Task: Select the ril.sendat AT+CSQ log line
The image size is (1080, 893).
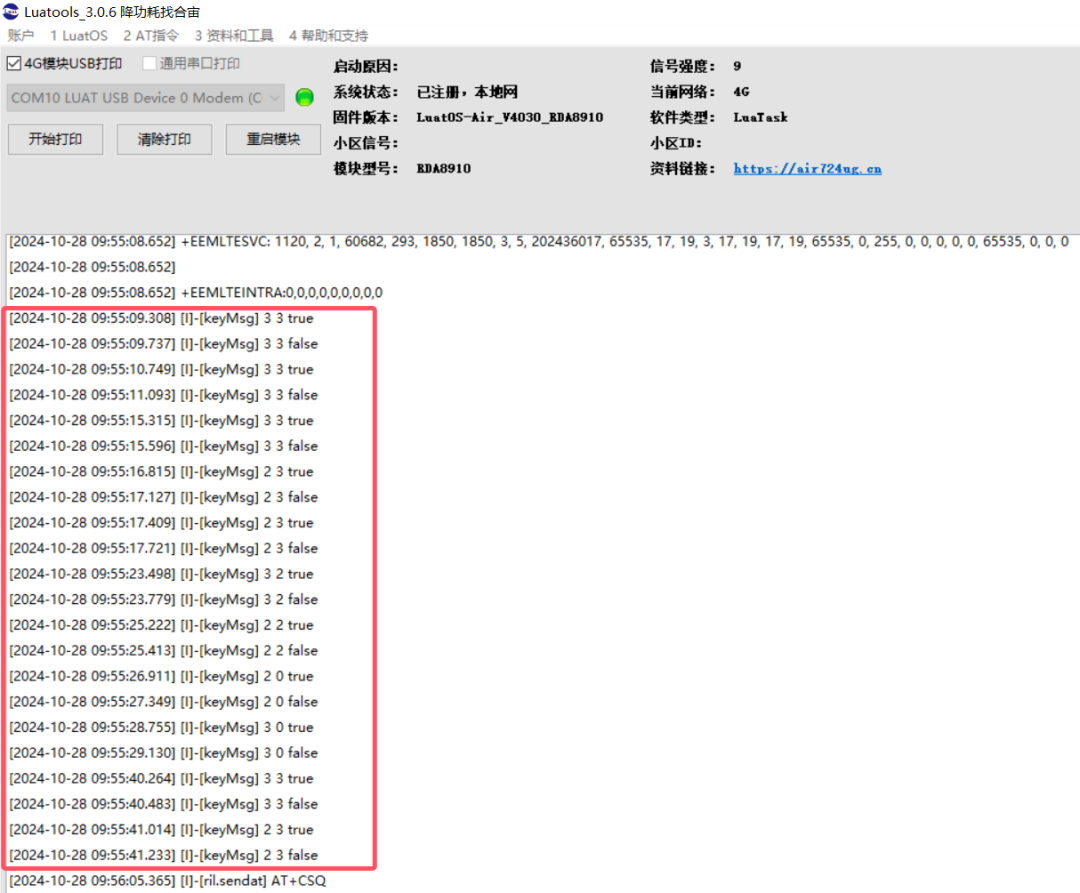Action: click(x=167, y=881)
